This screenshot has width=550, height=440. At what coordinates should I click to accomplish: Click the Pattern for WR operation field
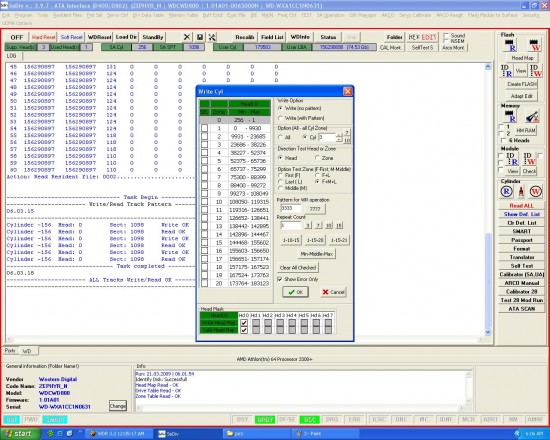point(290,208)
